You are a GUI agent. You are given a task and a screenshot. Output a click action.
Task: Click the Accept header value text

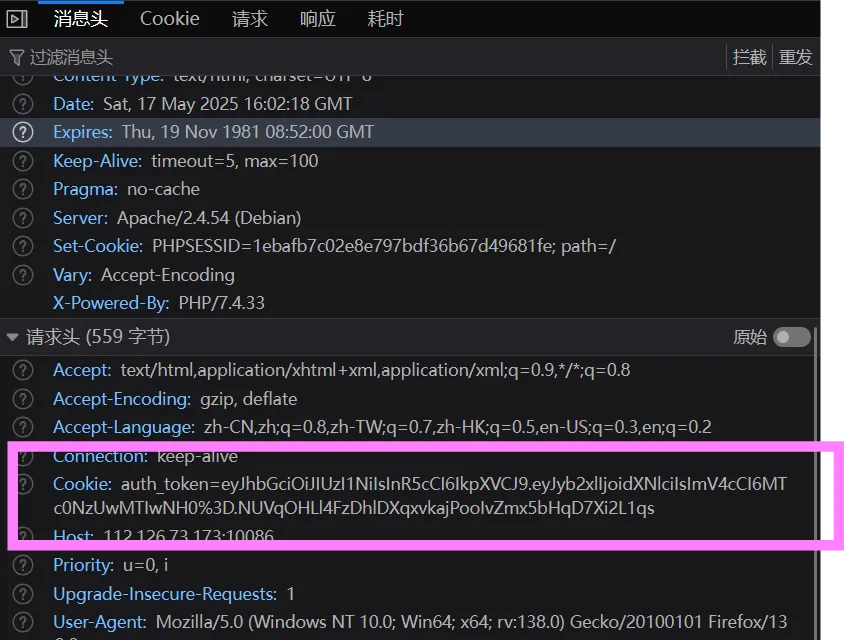point(375,370)
